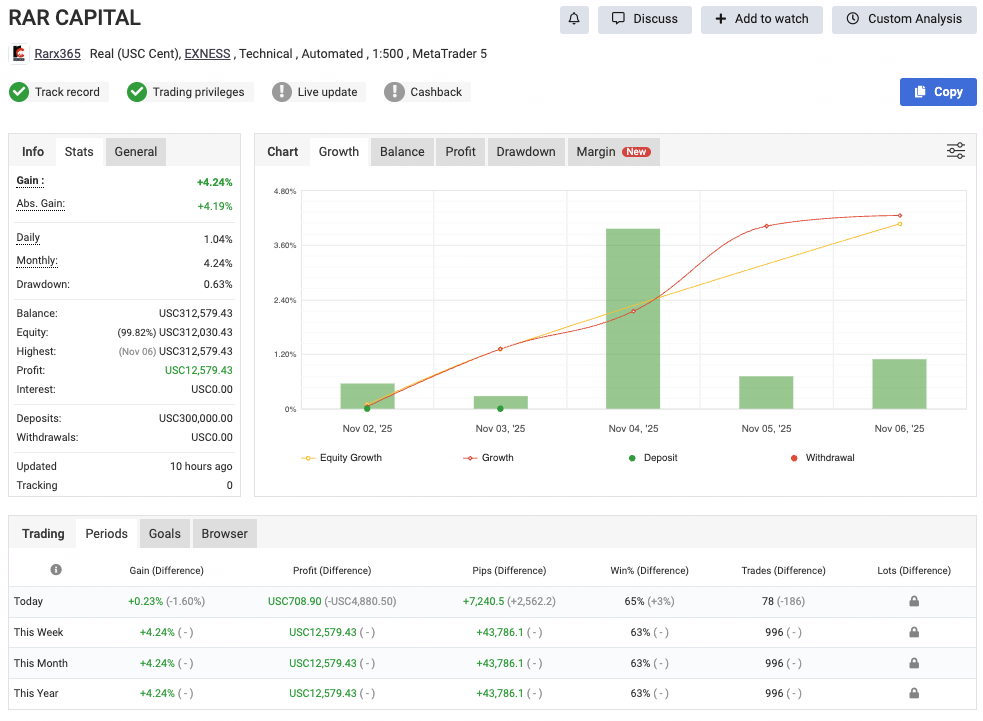Viewport: 983px width, 721px height.
Task: Toggle Equity Growth series in legend
Action: pos(341,458)
